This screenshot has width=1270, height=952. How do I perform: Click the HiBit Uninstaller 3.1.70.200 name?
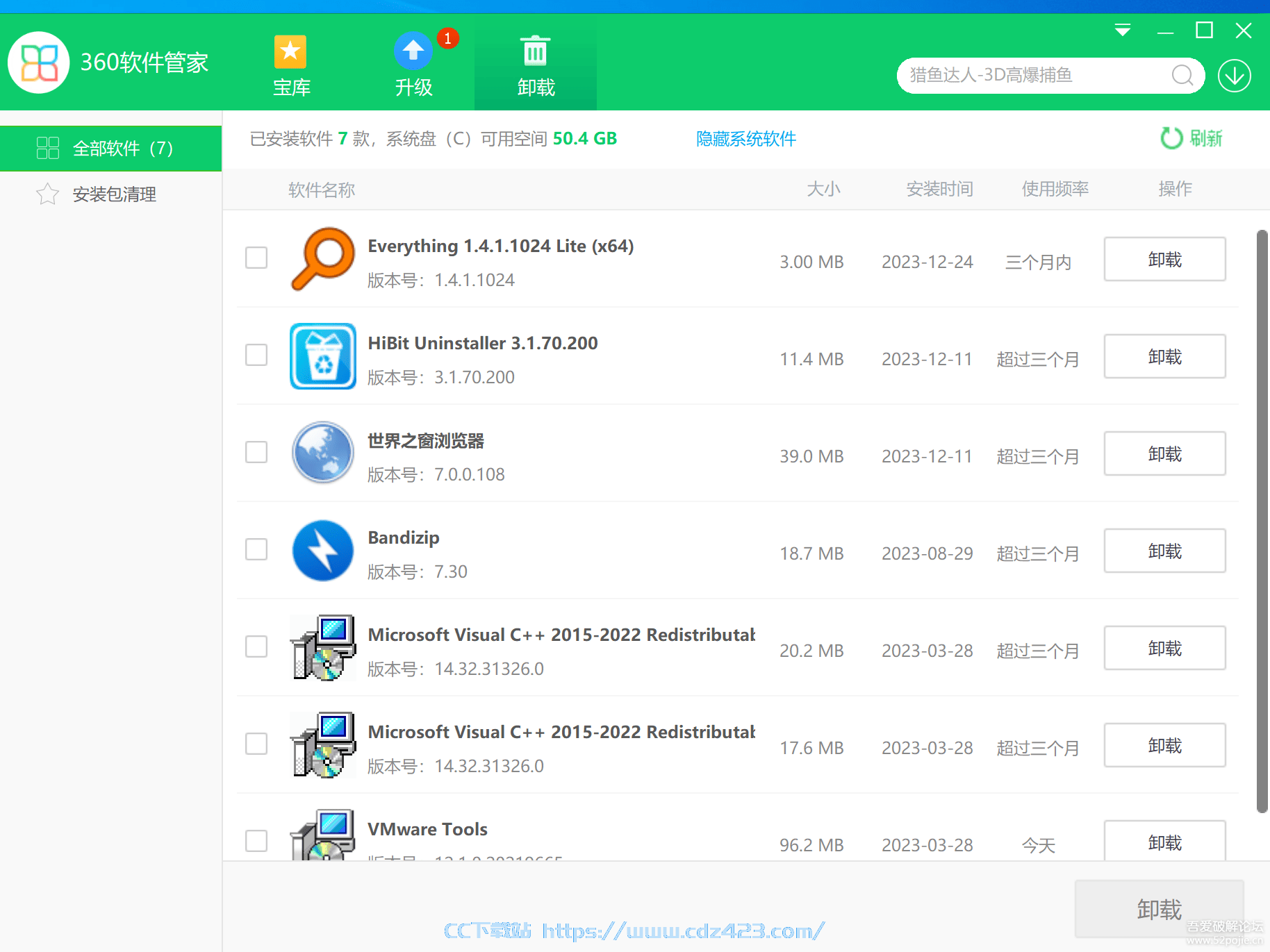(x=483, y=343)
